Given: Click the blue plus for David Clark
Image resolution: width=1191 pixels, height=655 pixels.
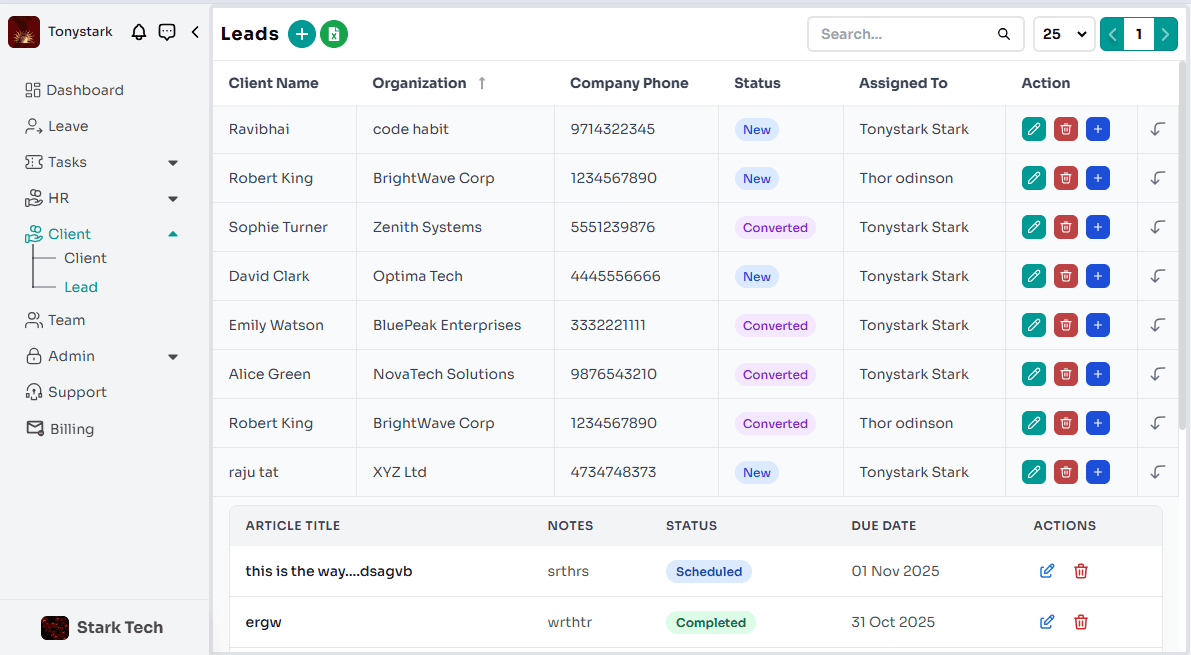Looking at the screenshot, I should (x=1098, y=276).
